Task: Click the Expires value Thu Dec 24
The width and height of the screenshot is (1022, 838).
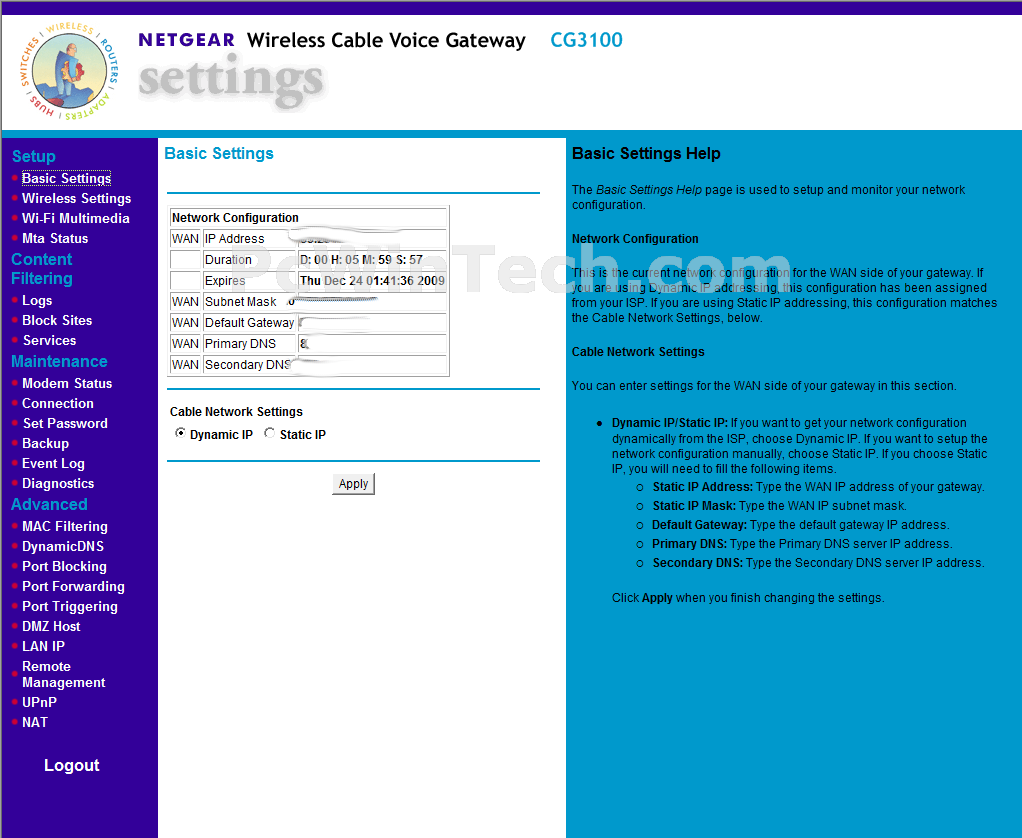Action: [372, 281]
